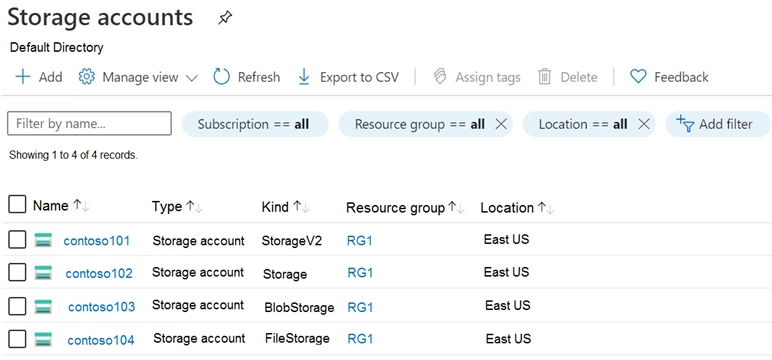Expand the Manage view chevron

click(192, 78)
